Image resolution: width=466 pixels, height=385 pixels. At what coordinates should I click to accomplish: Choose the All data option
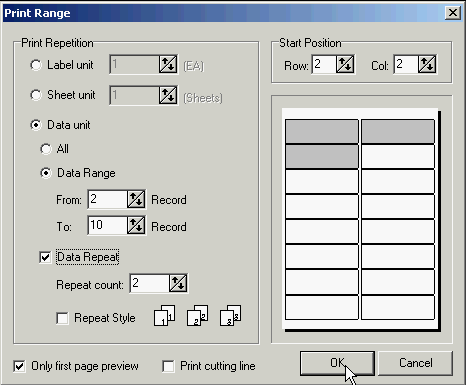46,149
